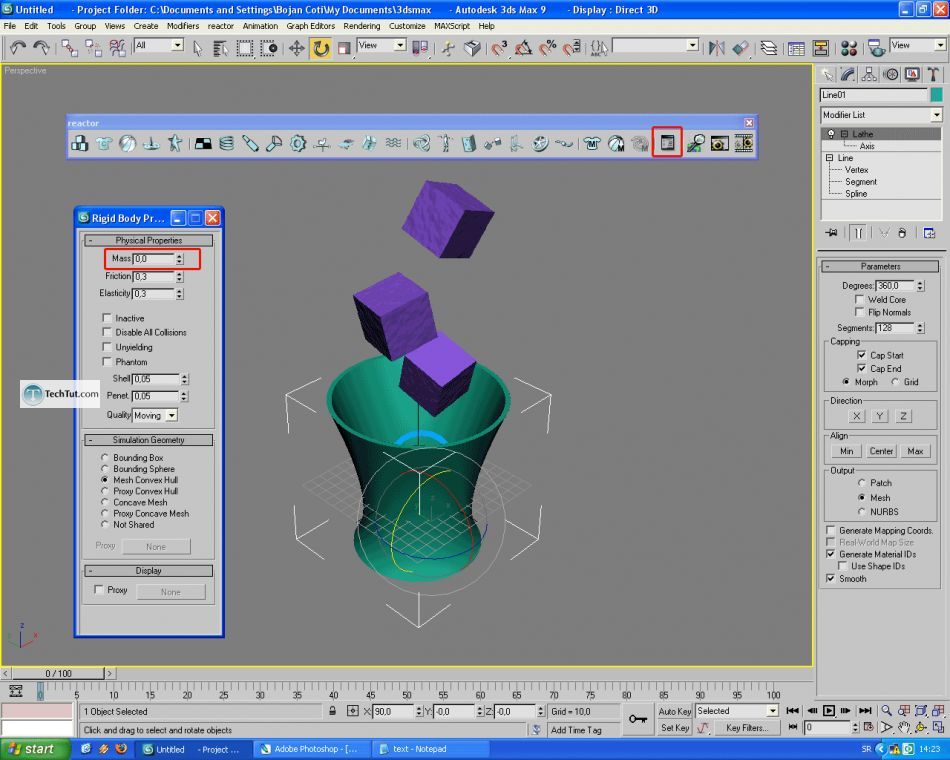Create Cloth Collection from reactor toolbar
The image size is (950, 760).
click(104, 143)
